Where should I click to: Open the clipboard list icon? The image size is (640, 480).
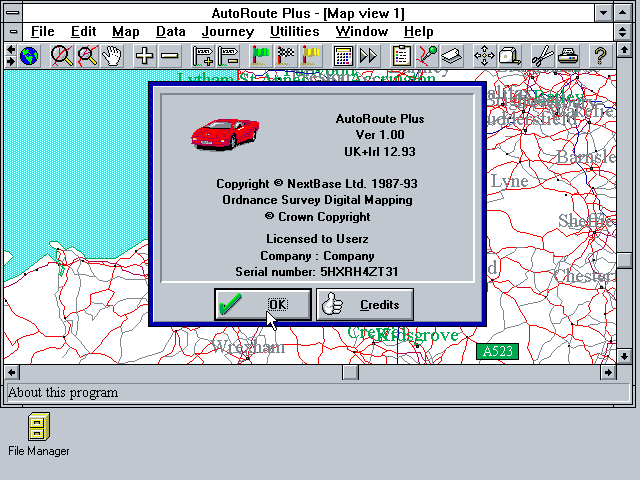pos(401,56)
